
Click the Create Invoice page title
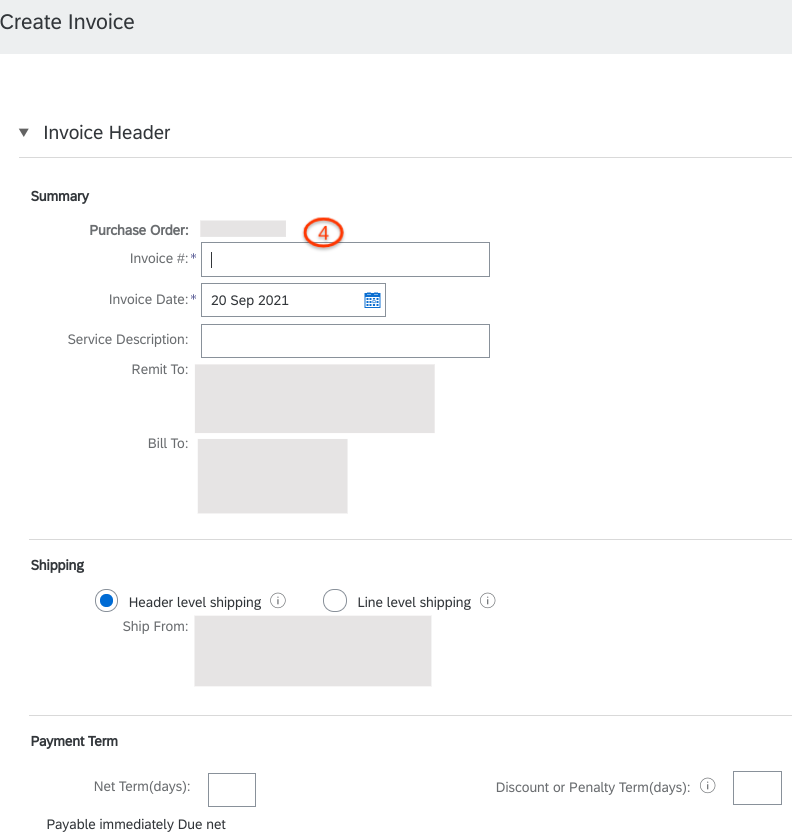coord(67,22)
